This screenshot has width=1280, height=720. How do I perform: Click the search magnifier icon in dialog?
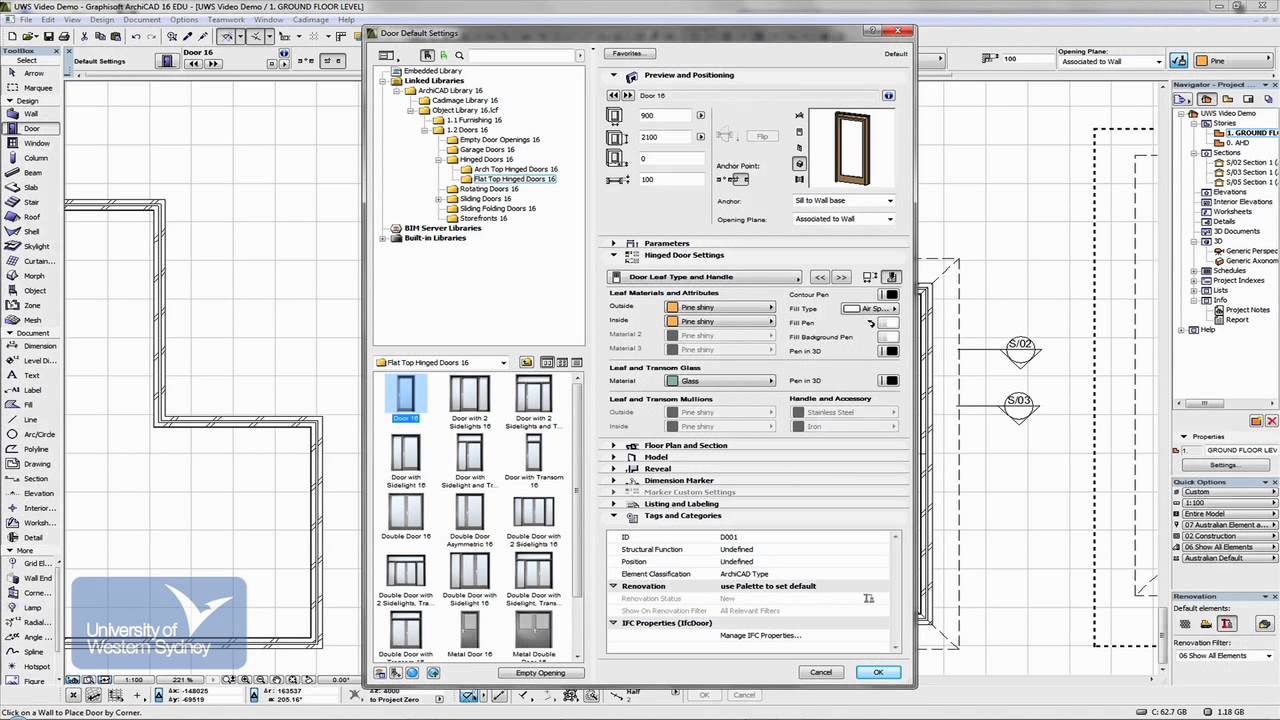click(459, 56)
